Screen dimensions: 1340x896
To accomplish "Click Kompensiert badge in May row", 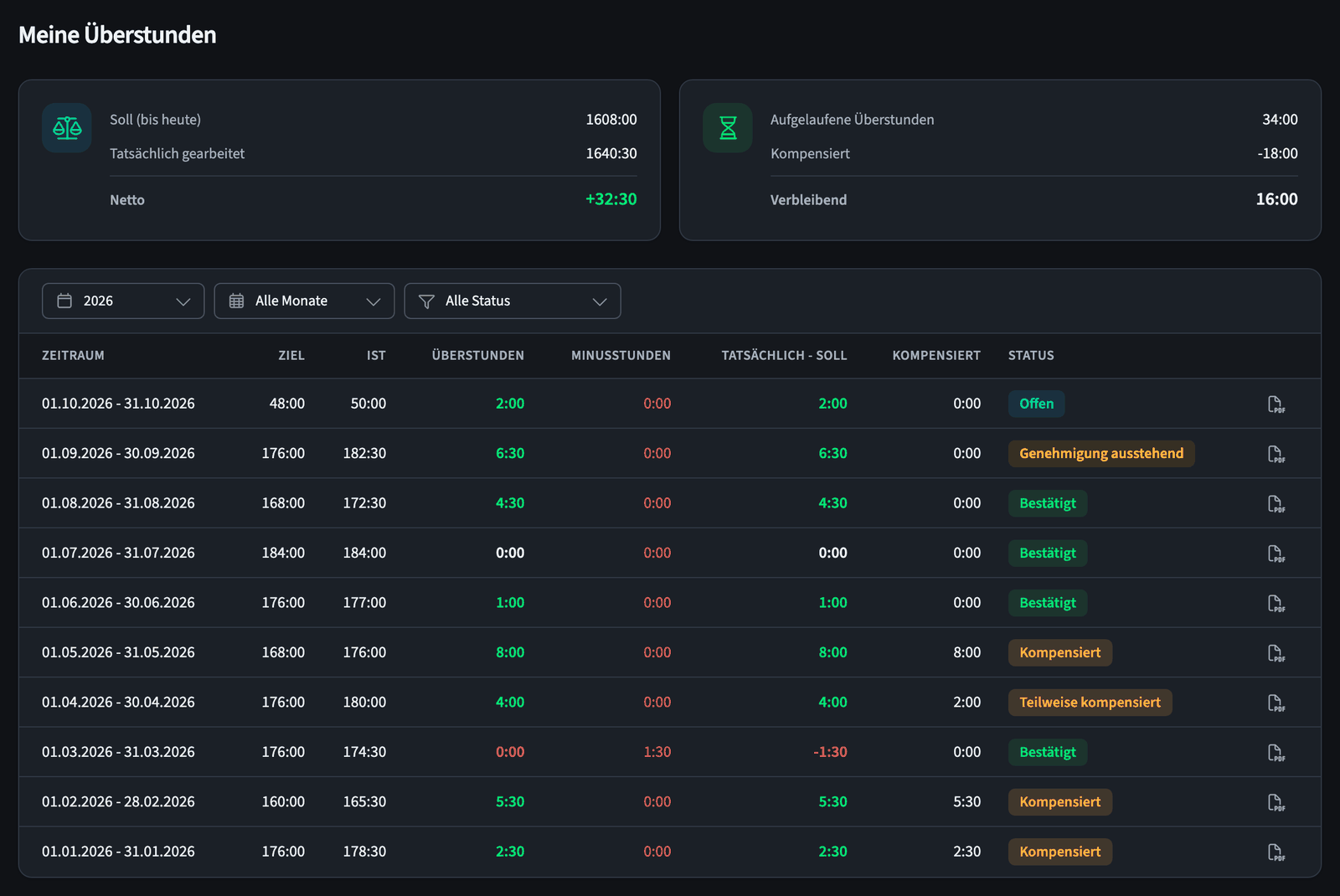I will pos(1060,652).
